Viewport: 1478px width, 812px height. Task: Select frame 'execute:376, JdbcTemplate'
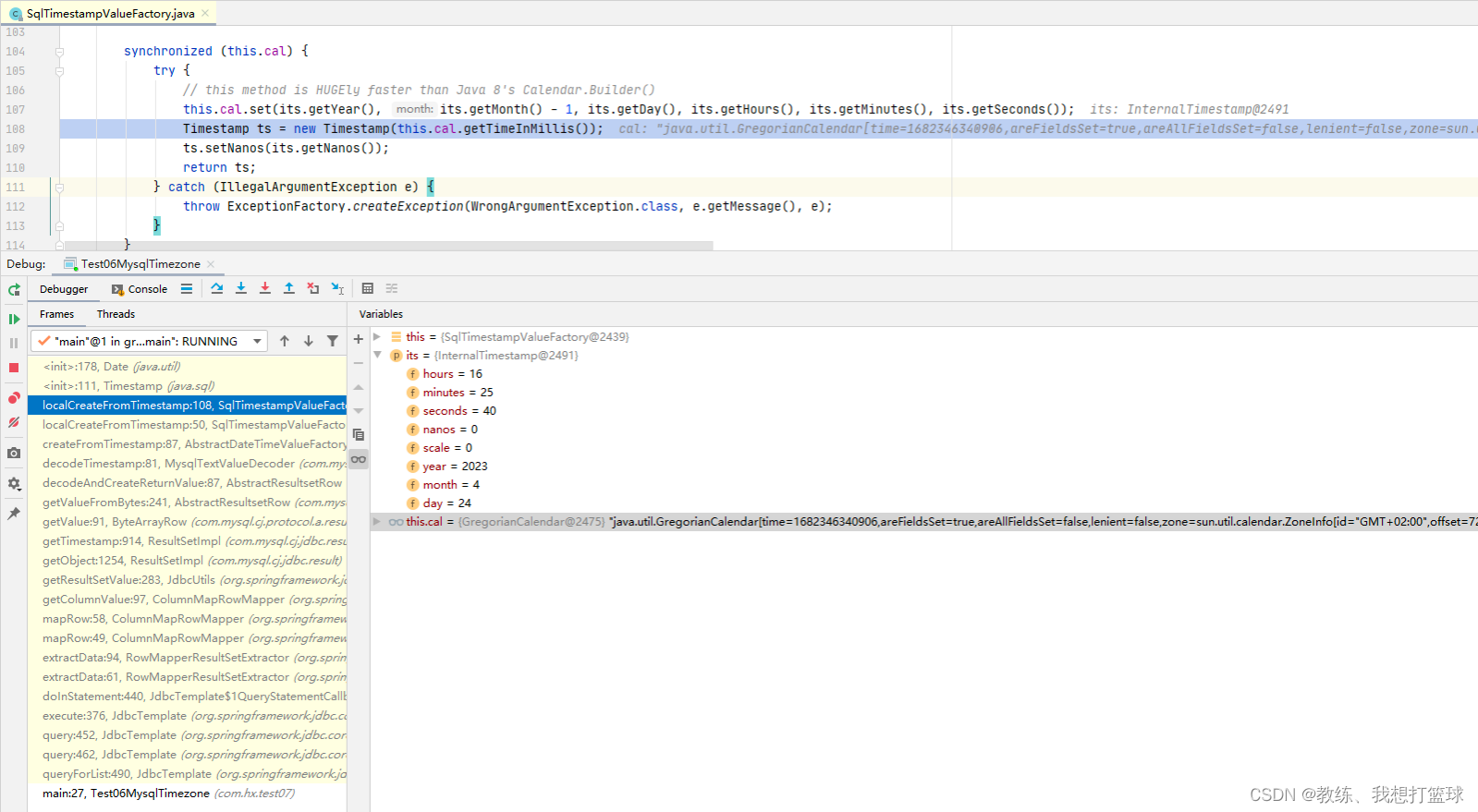pos(188,716)
